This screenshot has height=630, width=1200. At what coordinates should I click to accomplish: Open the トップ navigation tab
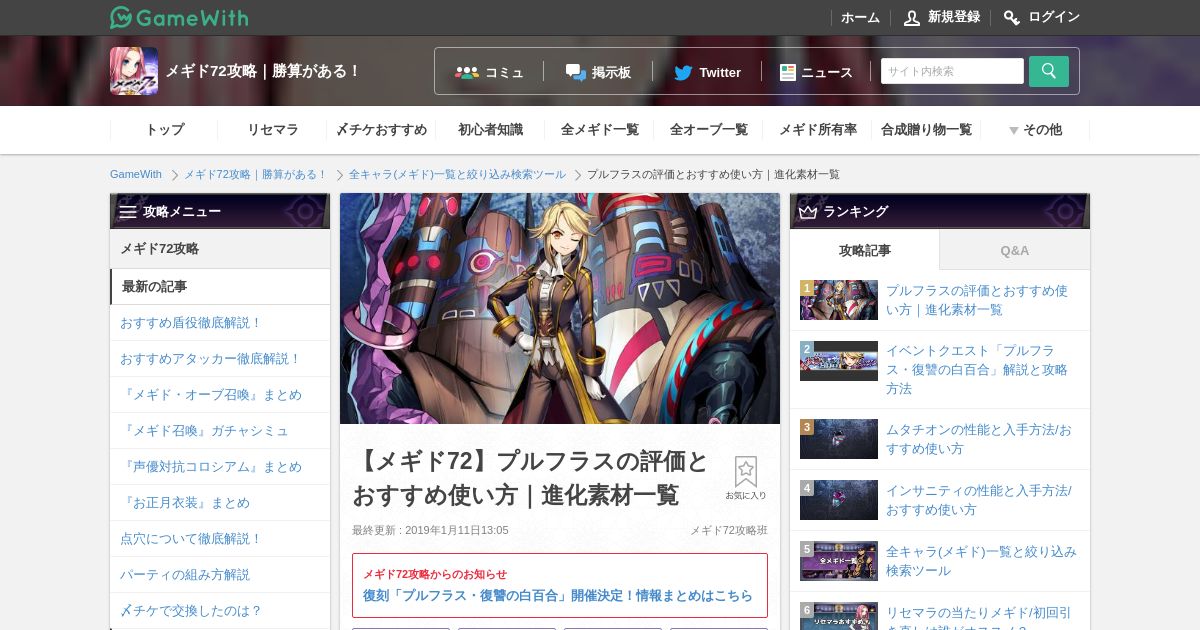point(165,130)
